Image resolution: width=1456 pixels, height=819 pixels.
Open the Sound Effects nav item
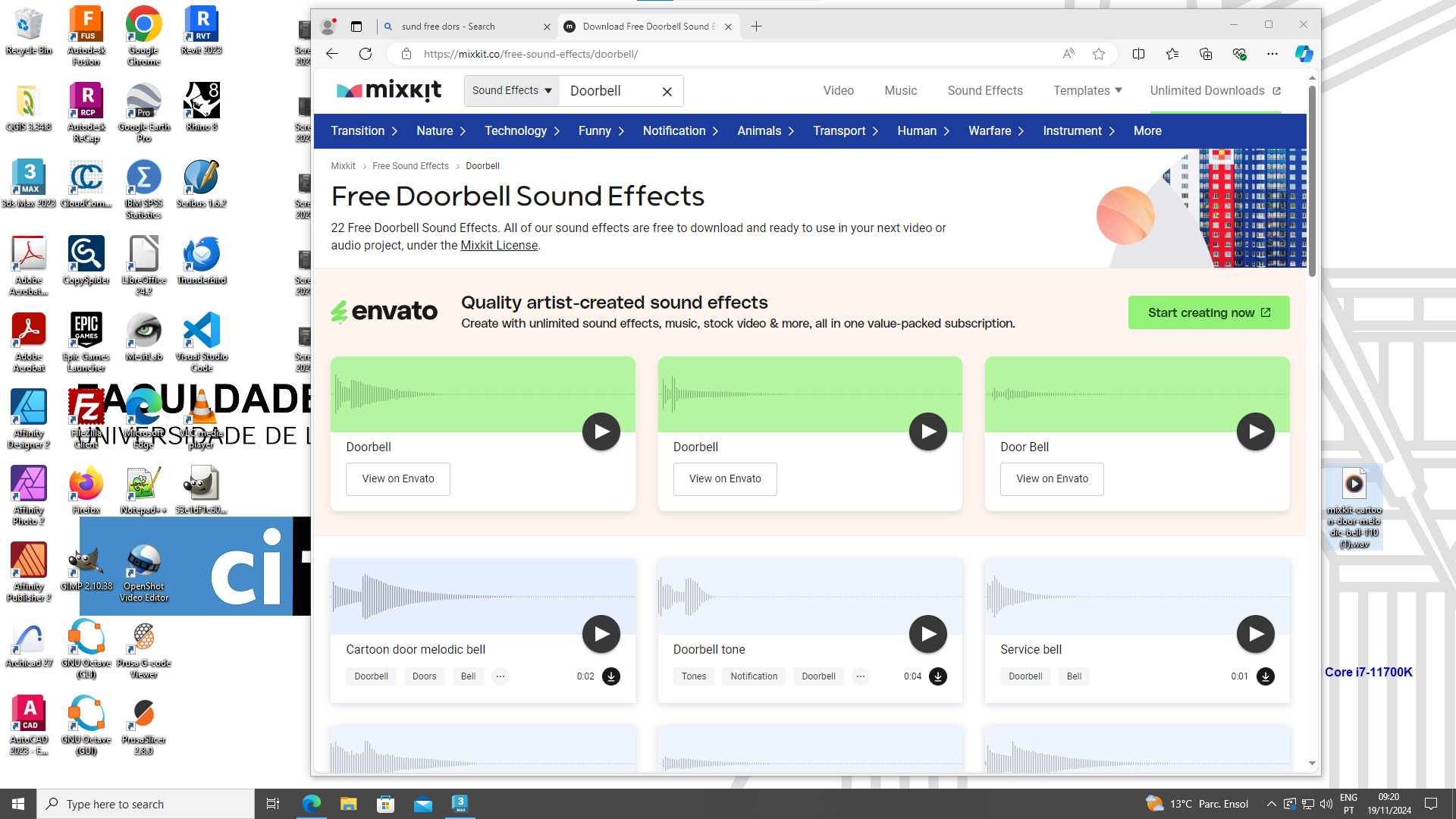pyautogui.click(x=984, y=90)
